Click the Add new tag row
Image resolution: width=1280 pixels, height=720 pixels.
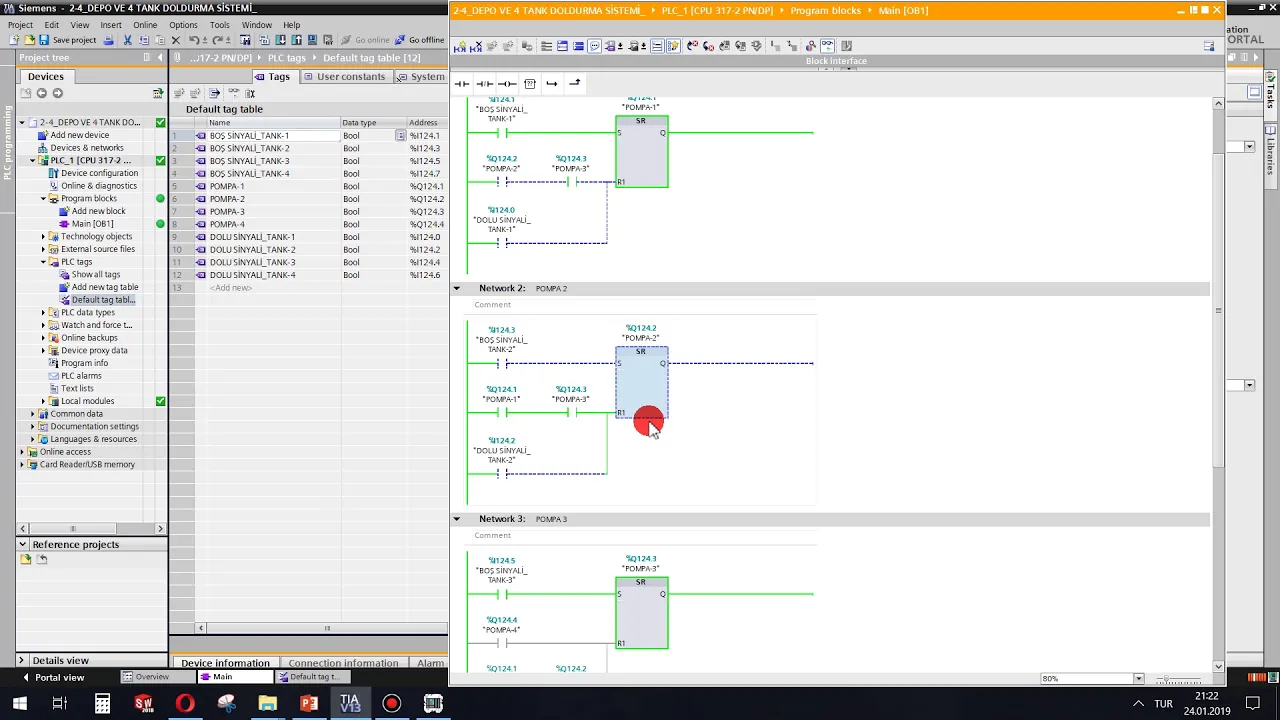click(x=308, y=288)
